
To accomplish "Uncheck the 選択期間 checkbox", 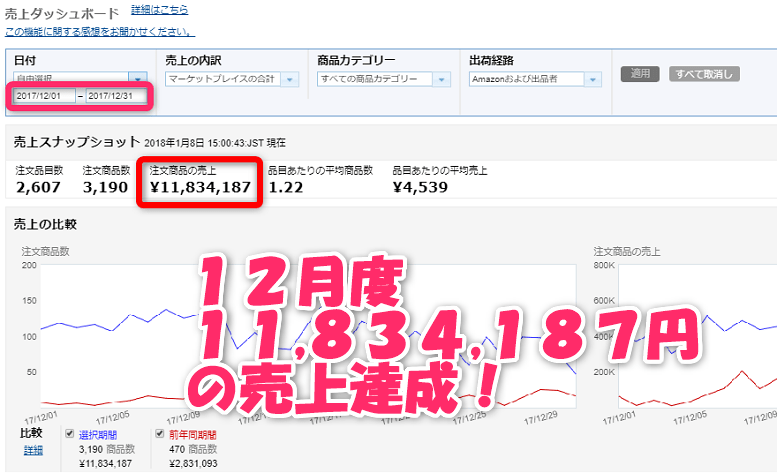I will tap(69, 435).
